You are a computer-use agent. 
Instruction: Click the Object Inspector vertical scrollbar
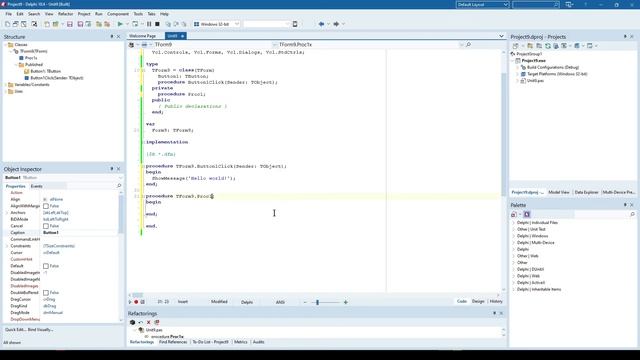tap(121, 214)
